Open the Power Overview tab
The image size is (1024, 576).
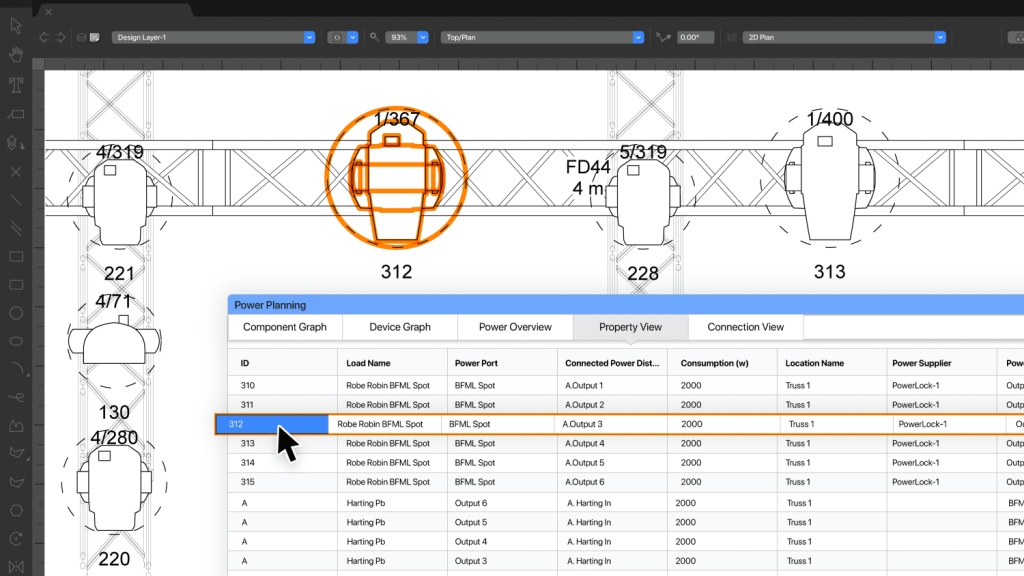pyautogui.click(x=515, y=327)
